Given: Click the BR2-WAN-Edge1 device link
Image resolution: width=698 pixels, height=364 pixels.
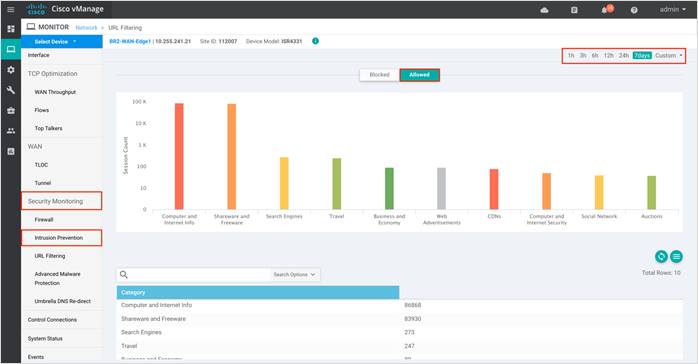Looking at the screenshot, I should click(129, 41).
